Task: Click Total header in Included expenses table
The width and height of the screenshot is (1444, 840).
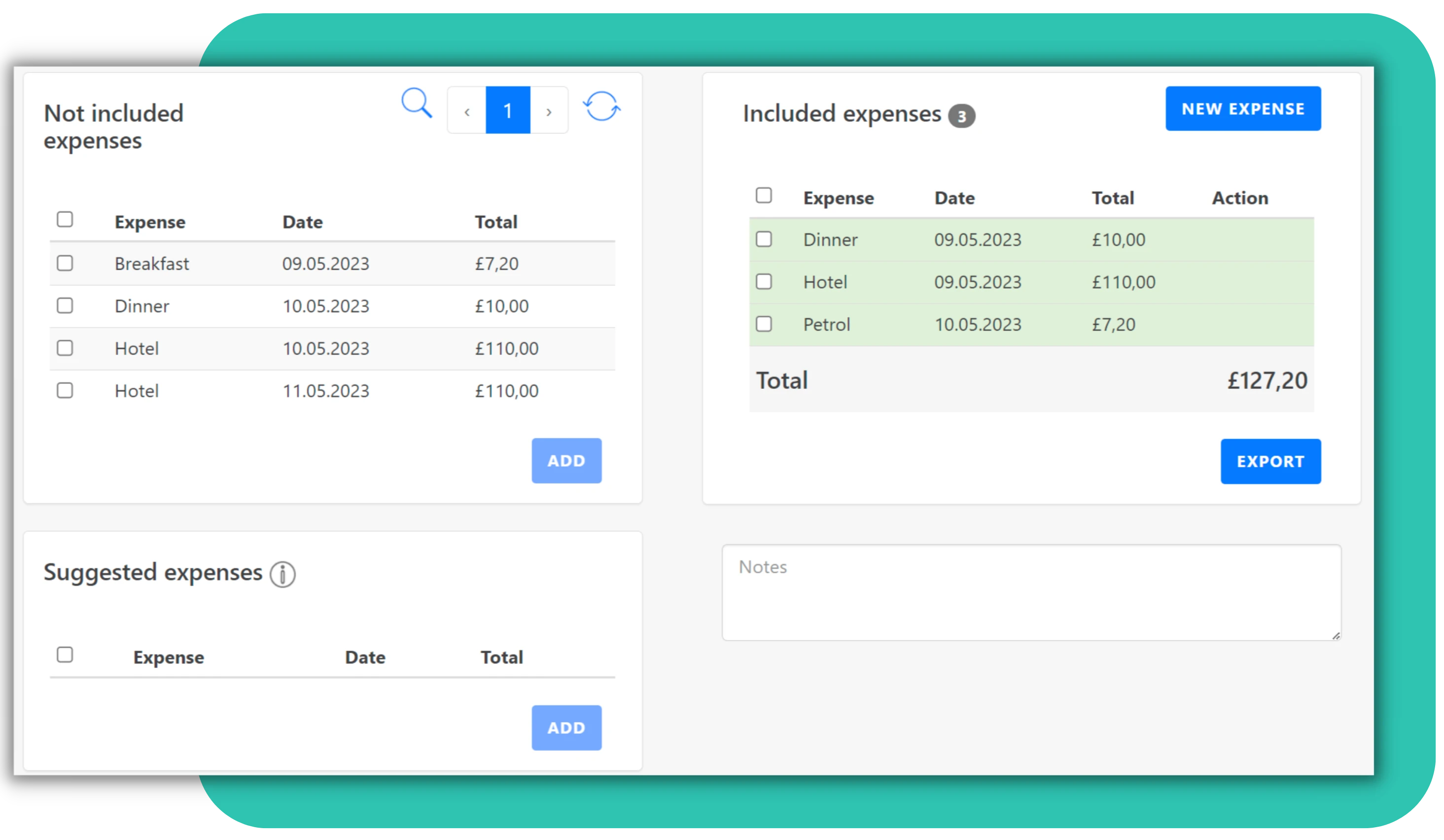Action: [1113, 198]
